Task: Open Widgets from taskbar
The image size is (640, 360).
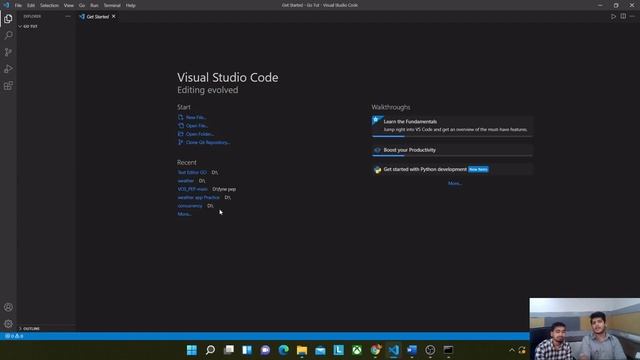Action: coord(247,350)
